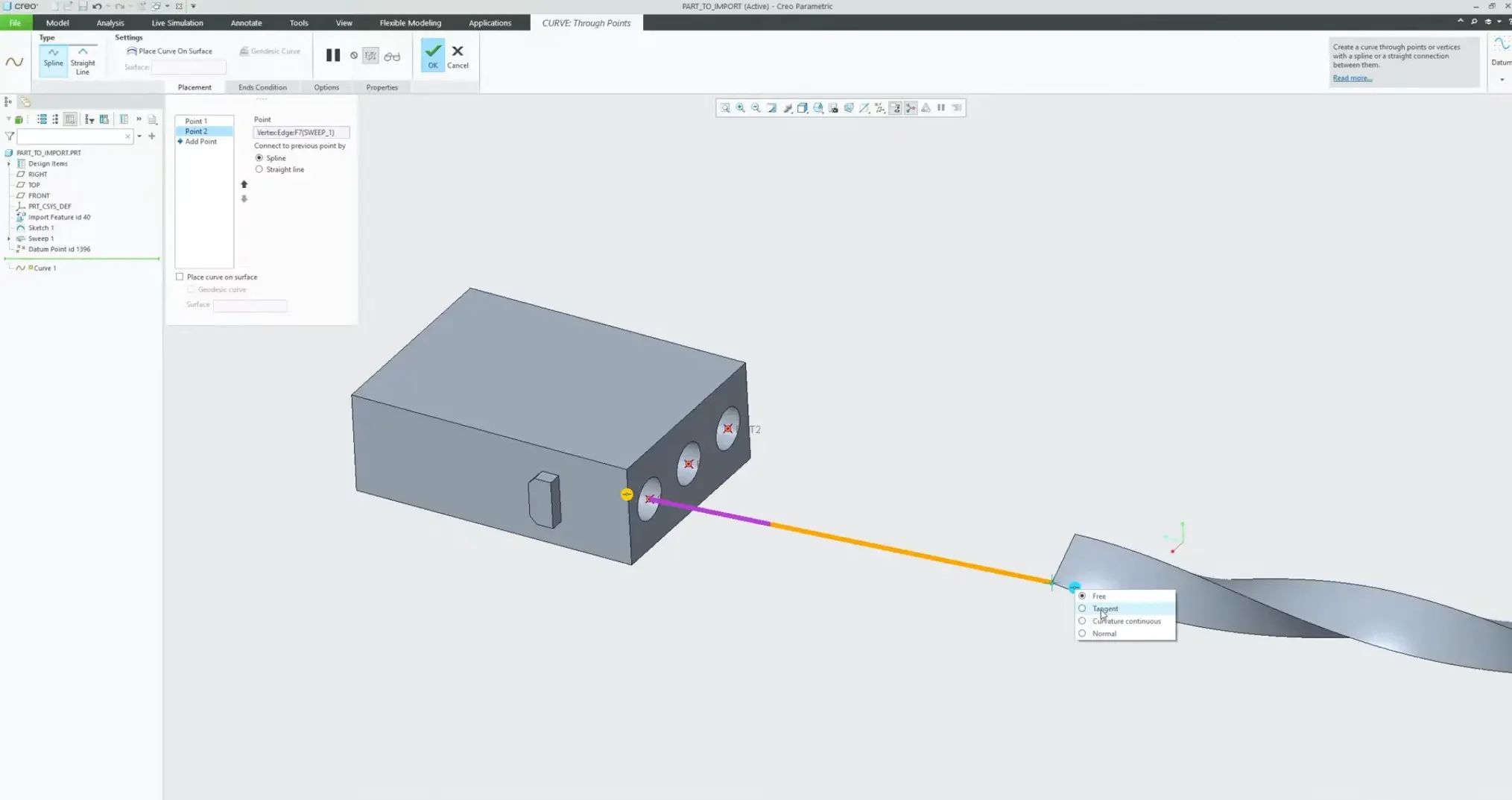
Task: Click the pause simulation icon in graphics toolbar
Action: point(941,108)
